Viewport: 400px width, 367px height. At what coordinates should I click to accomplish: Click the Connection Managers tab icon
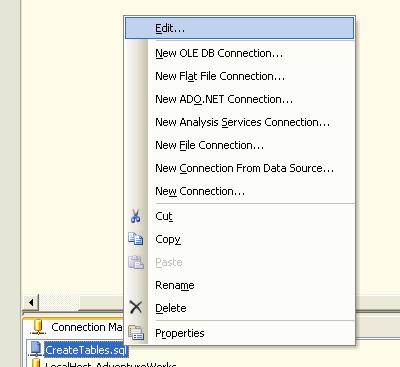[38, 327]
